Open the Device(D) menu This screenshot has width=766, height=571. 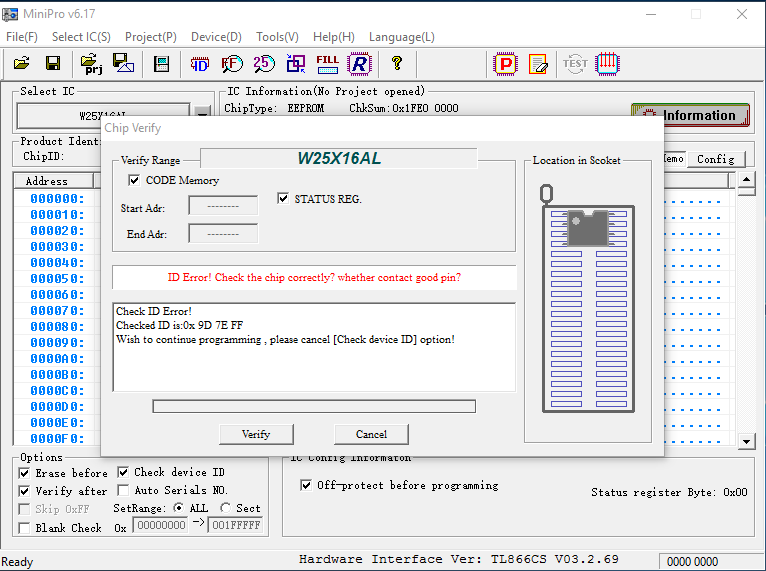pyautogui.click(x=216, y=37)
